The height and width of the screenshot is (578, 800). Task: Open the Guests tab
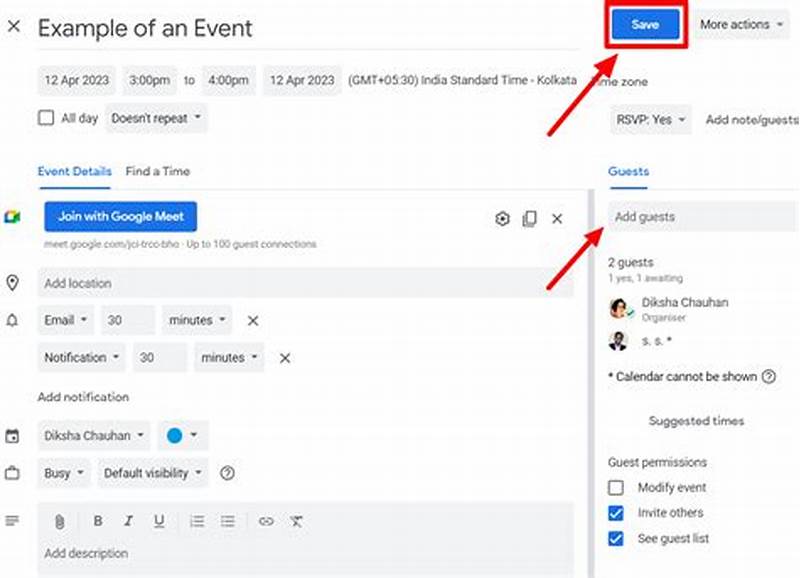click(628, 172)
